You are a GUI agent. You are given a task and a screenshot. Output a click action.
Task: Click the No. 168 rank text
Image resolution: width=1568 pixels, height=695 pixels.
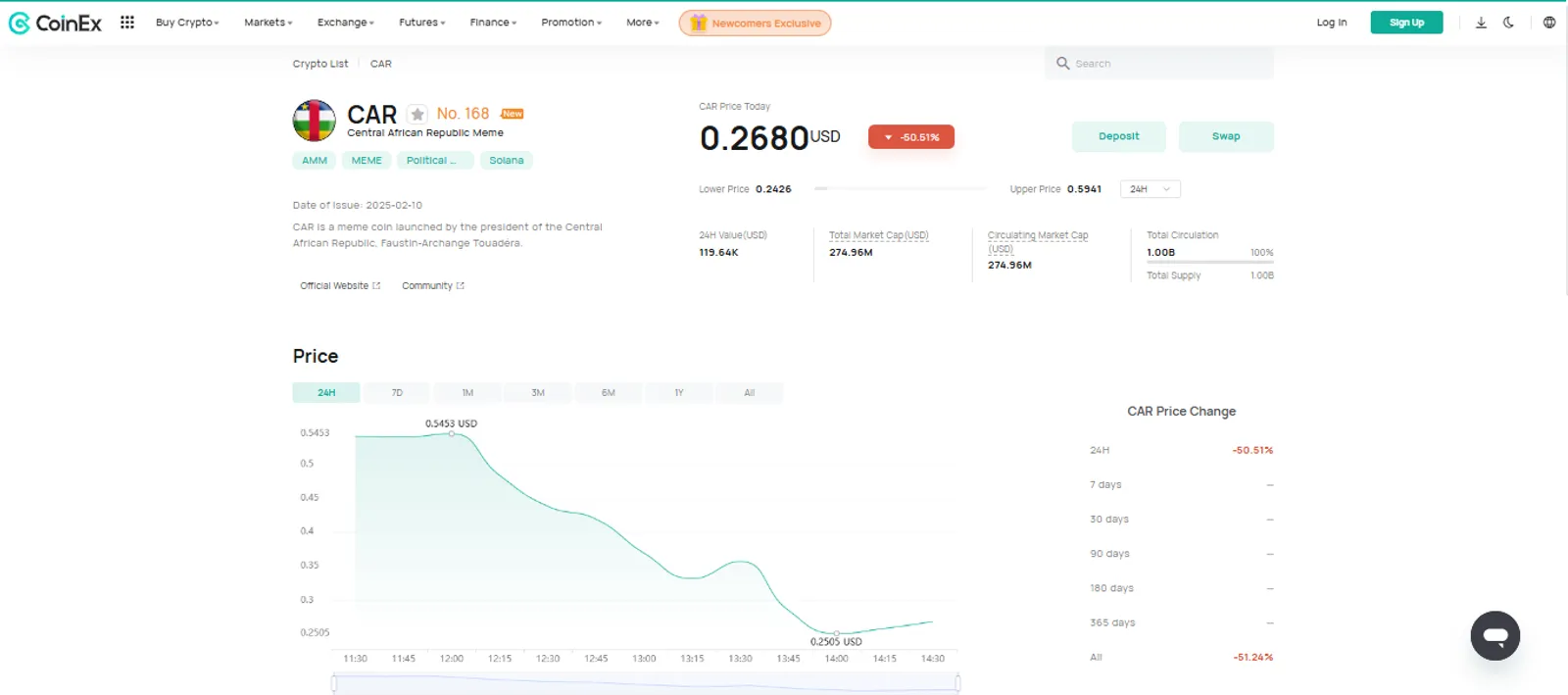click(x=463, y=114)
